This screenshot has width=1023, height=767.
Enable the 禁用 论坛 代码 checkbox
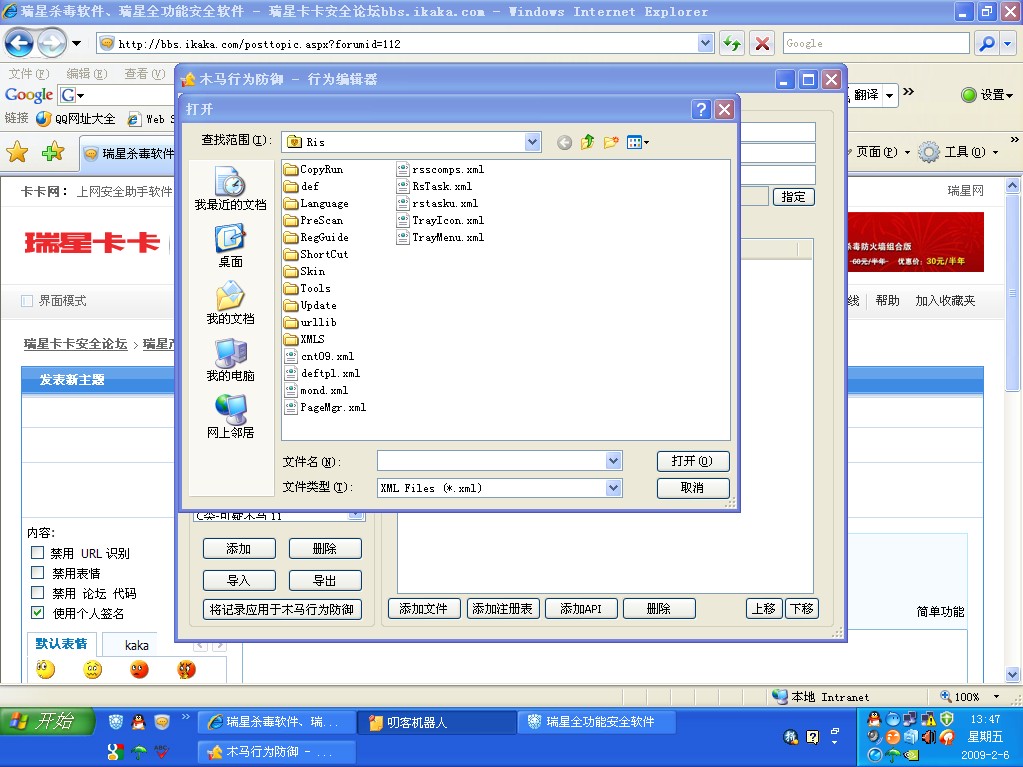38,593
